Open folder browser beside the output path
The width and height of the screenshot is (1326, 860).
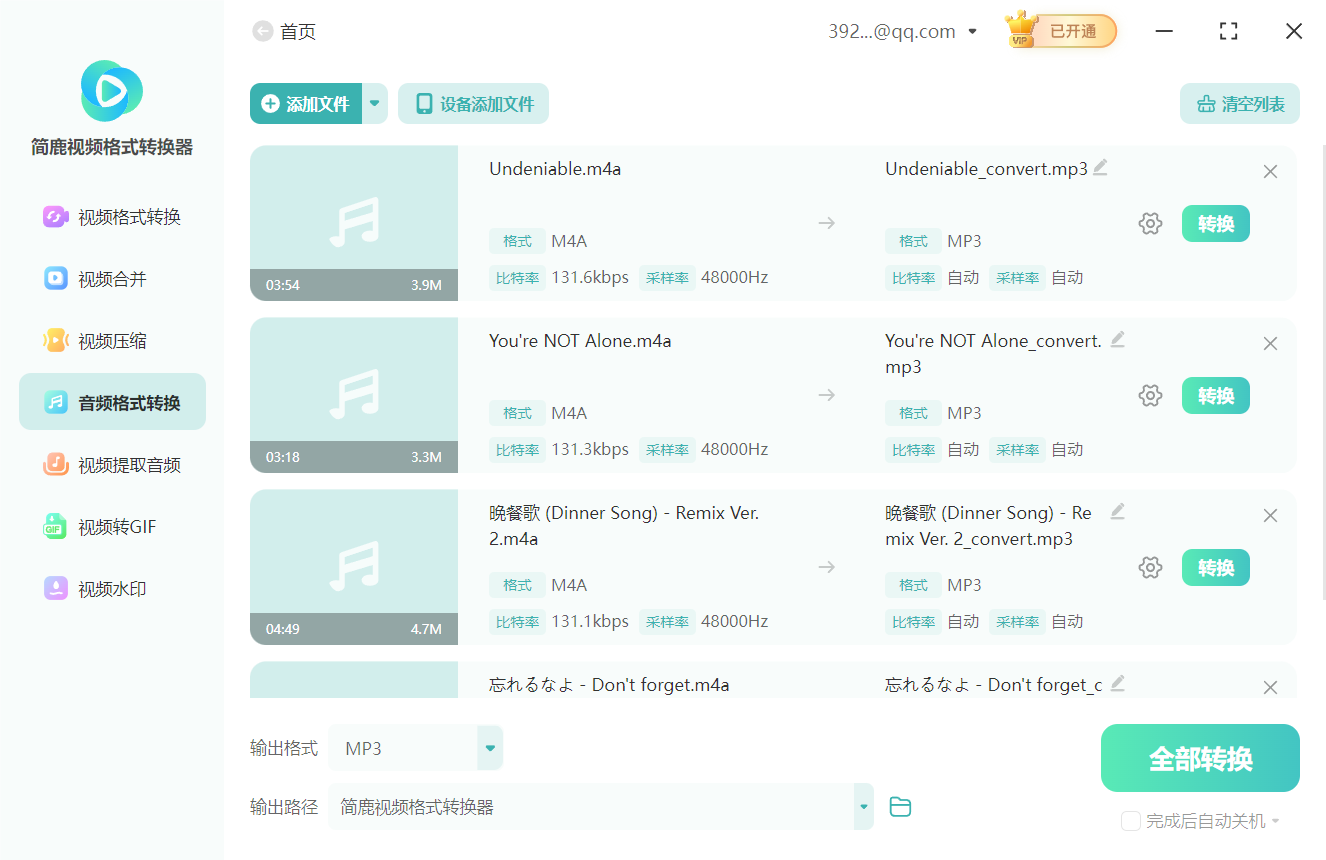pos(899,806)
